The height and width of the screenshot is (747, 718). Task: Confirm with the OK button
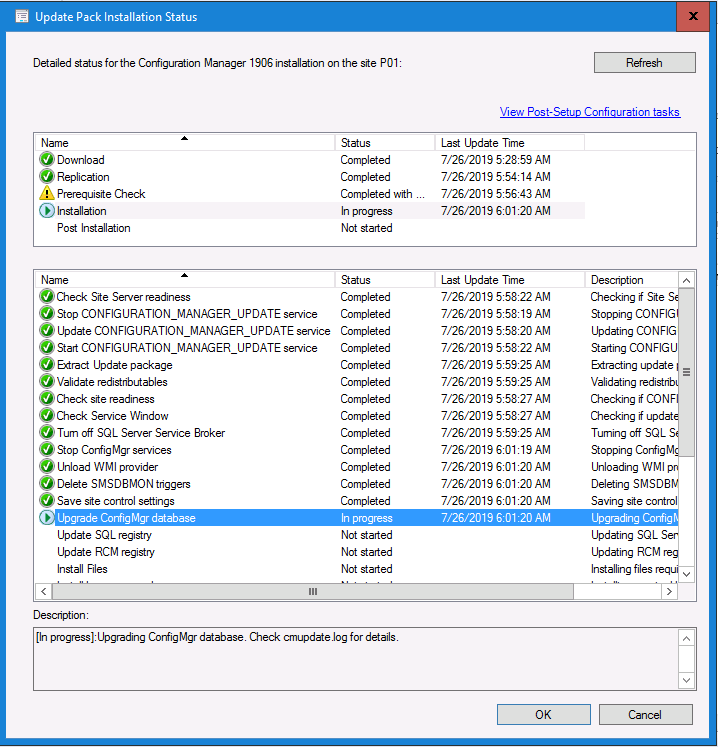(x=544, y=715)
